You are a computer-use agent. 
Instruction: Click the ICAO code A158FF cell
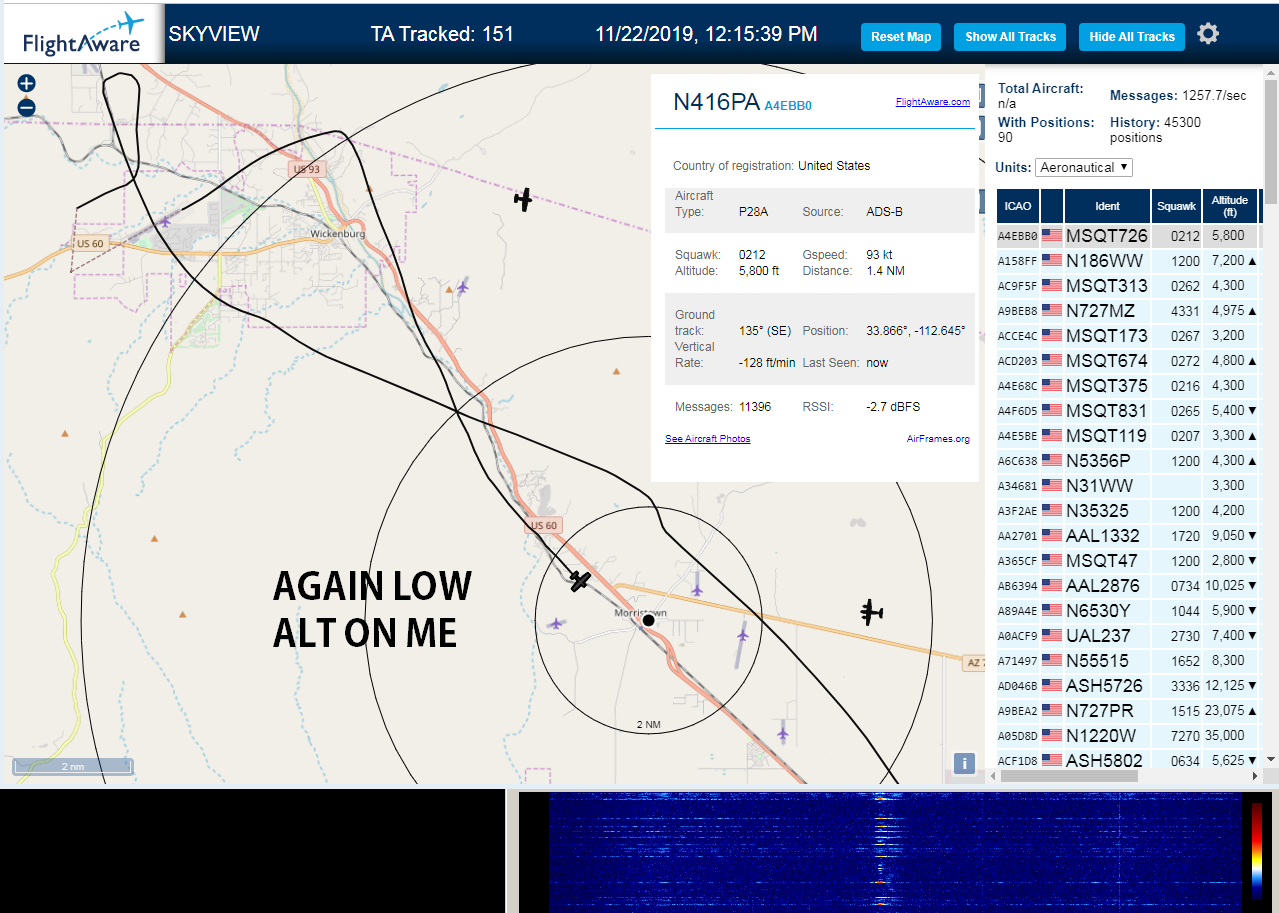(1018, 261)
